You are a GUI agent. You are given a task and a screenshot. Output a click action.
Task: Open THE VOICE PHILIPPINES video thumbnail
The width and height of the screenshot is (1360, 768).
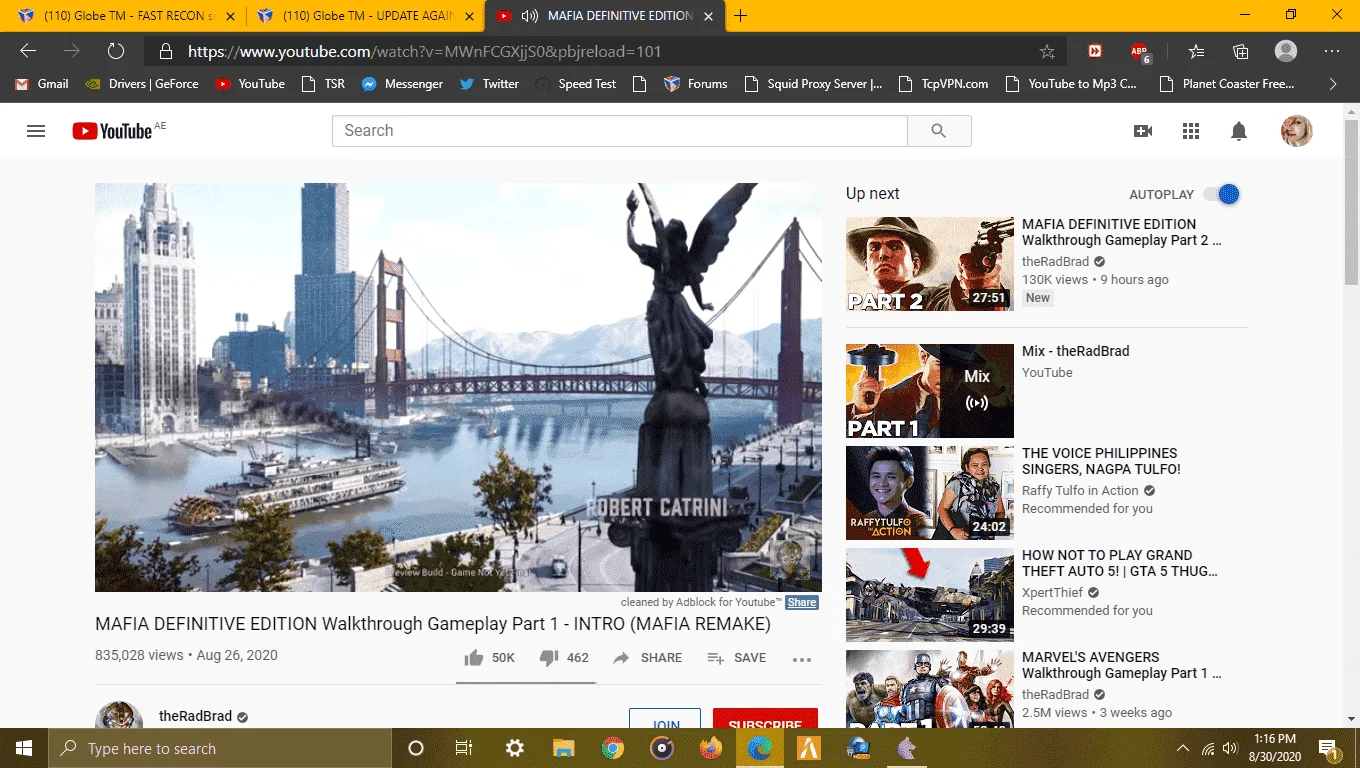pos(930,493)
